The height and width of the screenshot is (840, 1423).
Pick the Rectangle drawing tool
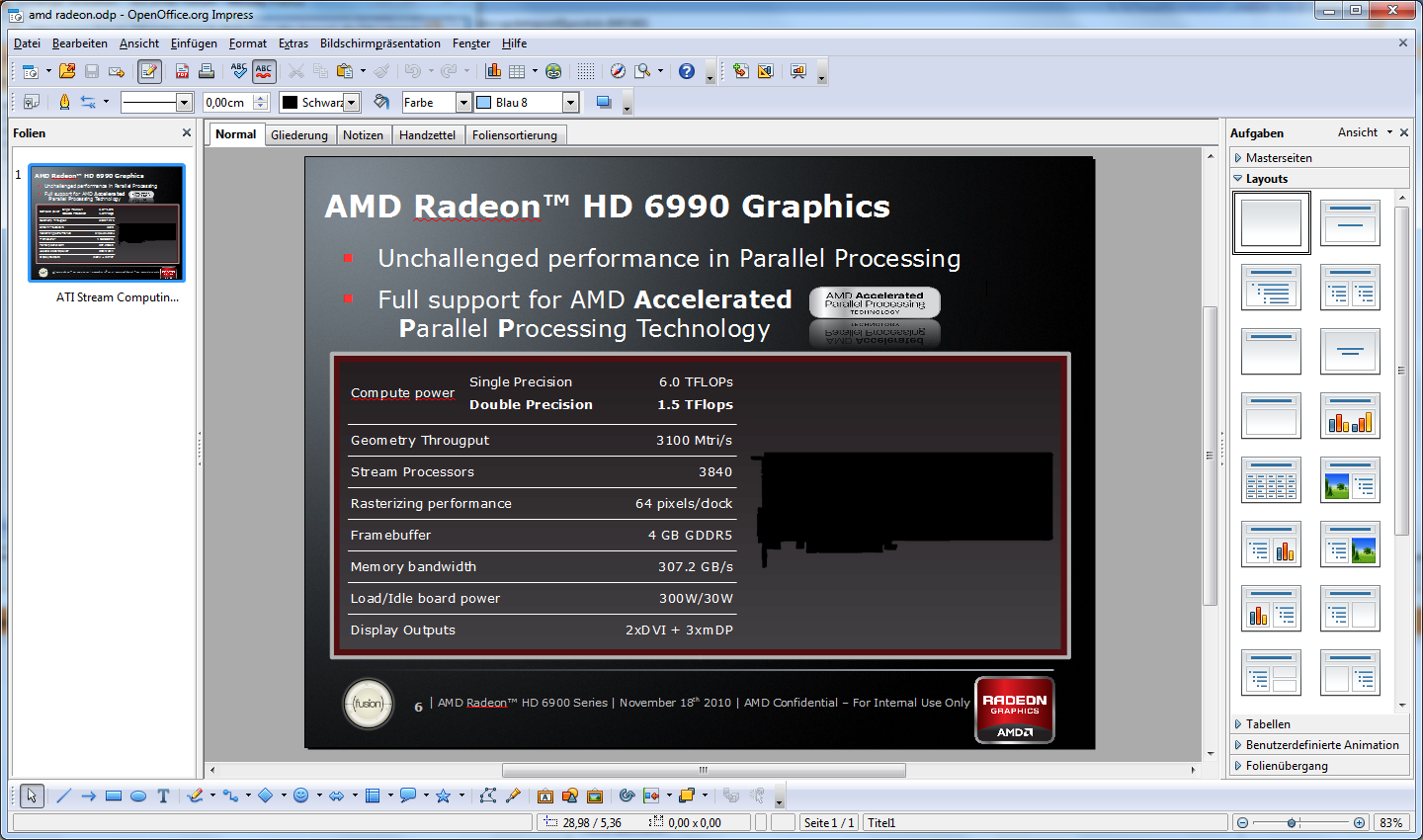pyautogui.click(x=114, y=796)
